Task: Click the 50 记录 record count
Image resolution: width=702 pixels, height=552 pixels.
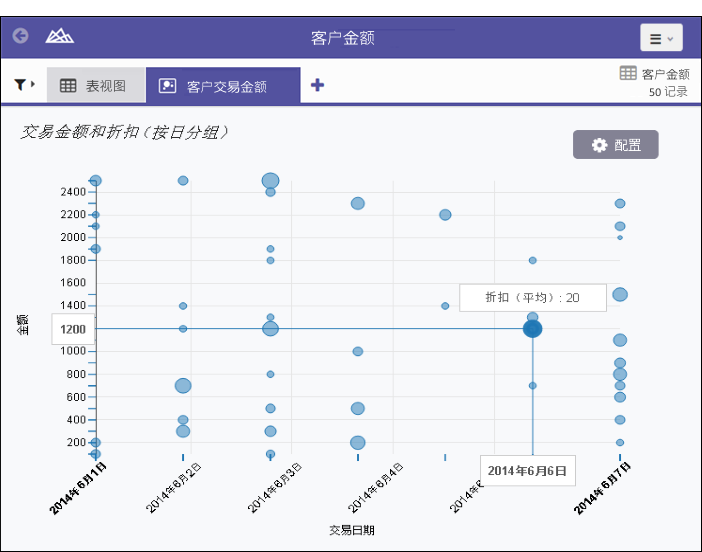Action: click(x=667, y=92)
